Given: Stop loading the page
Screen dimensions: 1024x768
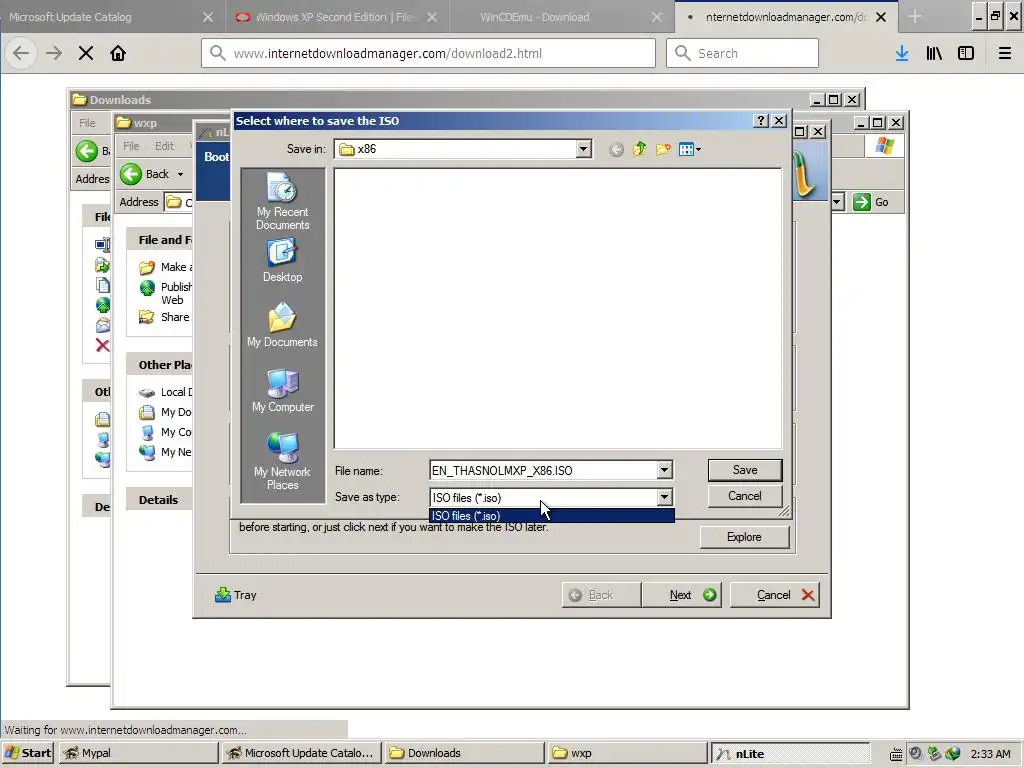Looking at the screenshot, I should 86,53.
